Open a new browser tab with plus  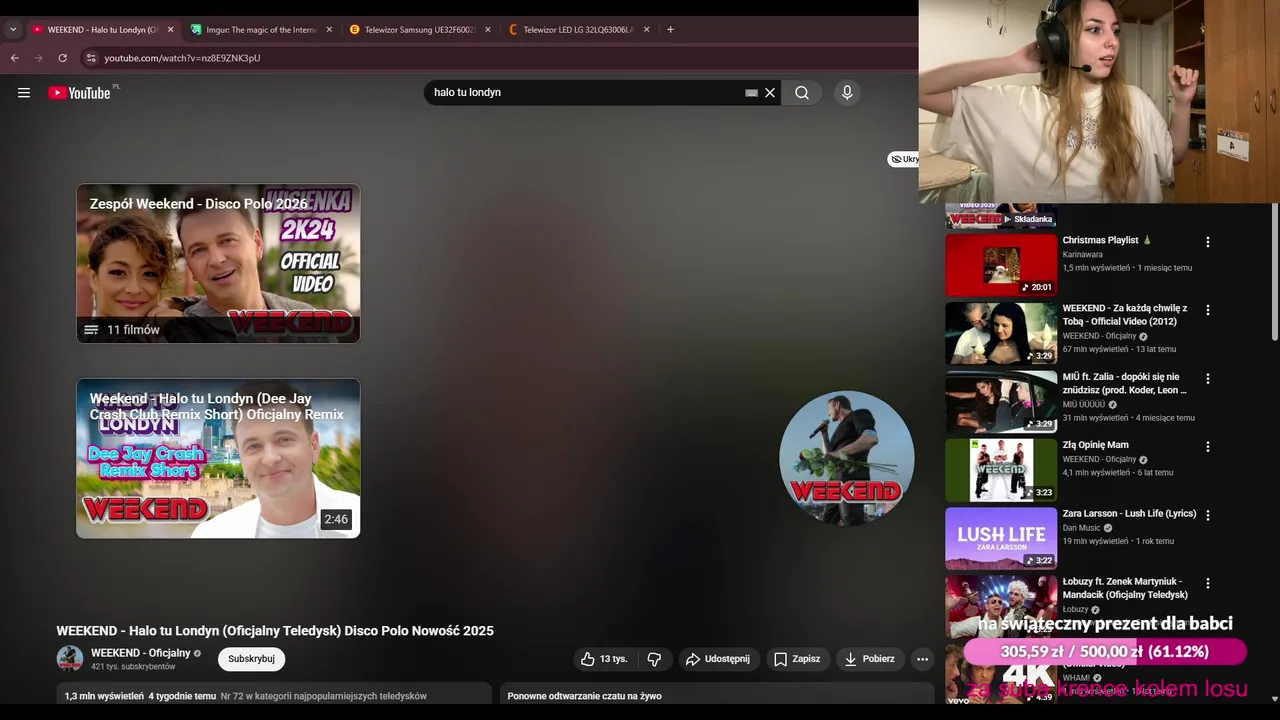point(670,30)
